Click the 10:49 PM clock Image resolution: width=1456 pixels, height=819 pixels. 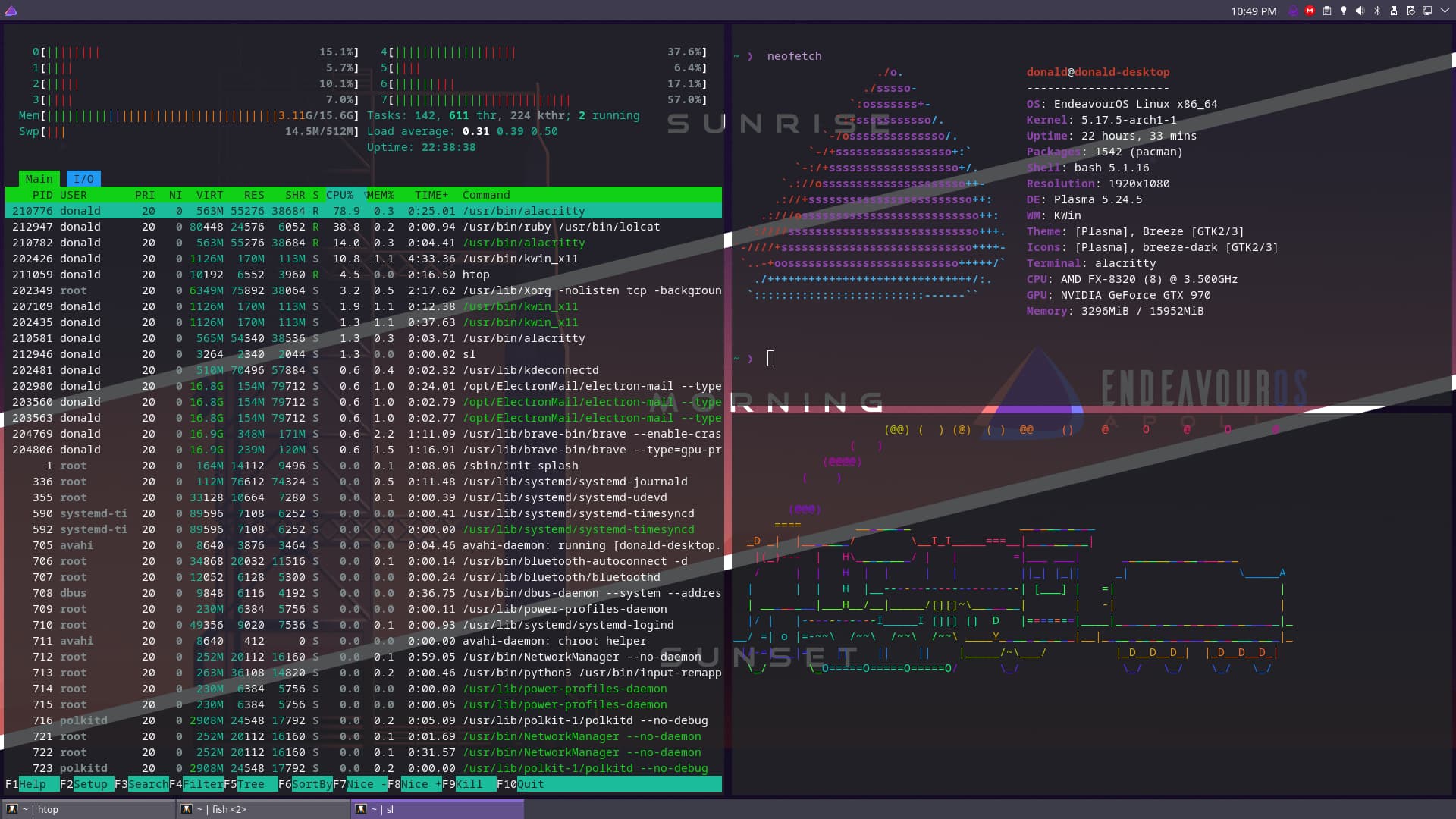click(x=1254, y=11)
